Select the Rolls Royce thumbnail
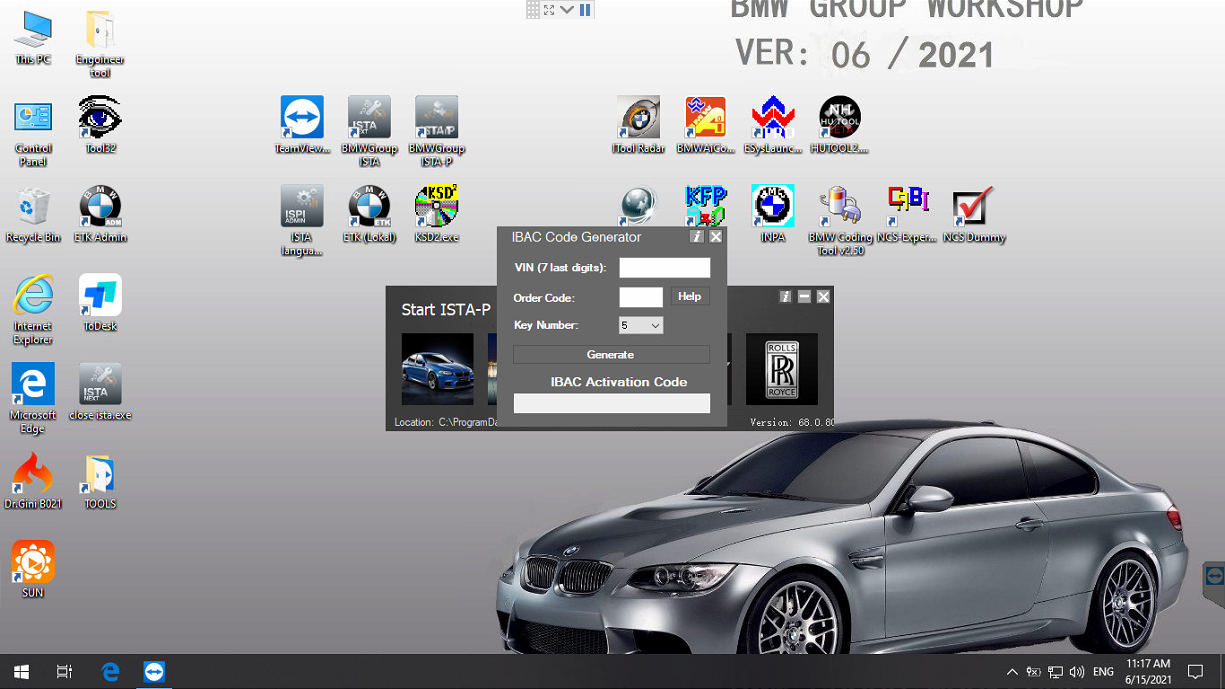The image size is (1225, 689). (x=781, y=369)
